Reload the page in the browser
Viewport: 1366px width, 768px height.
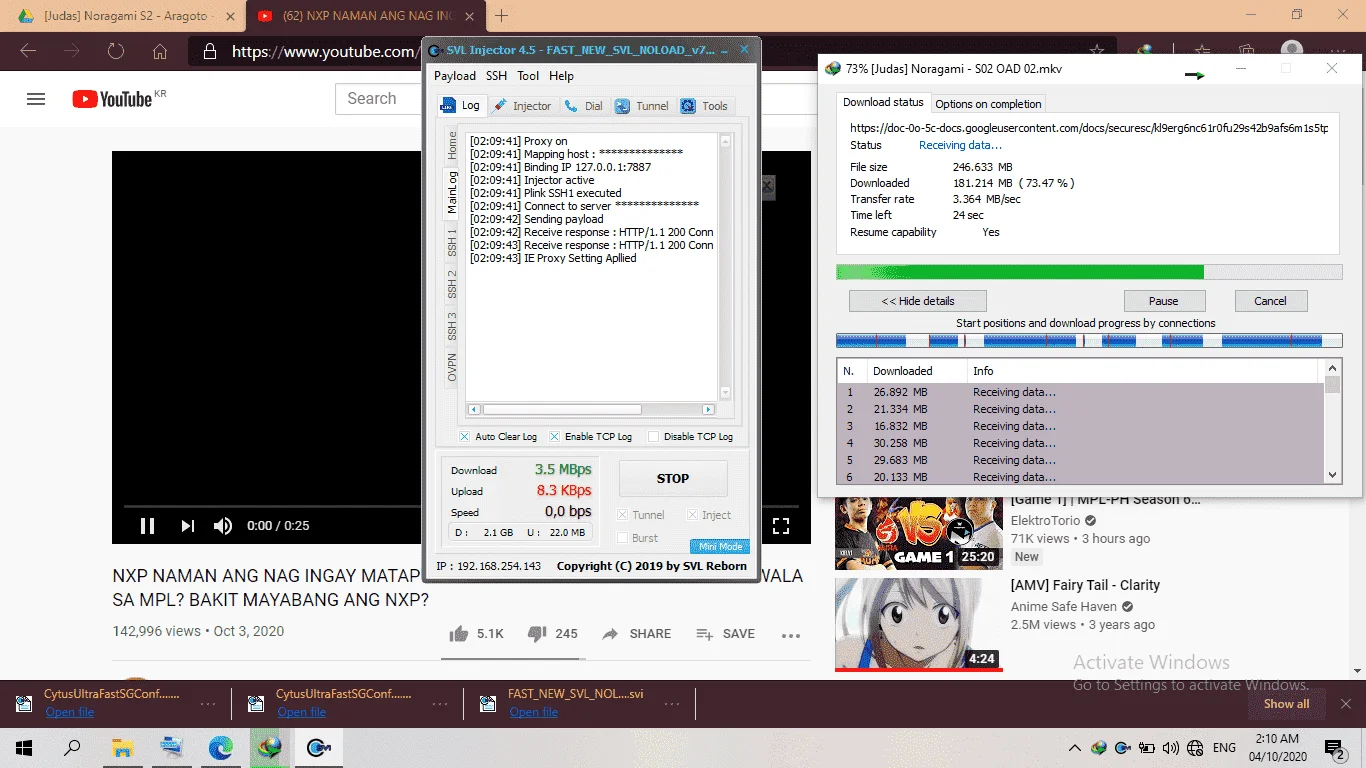click(116, 52)
